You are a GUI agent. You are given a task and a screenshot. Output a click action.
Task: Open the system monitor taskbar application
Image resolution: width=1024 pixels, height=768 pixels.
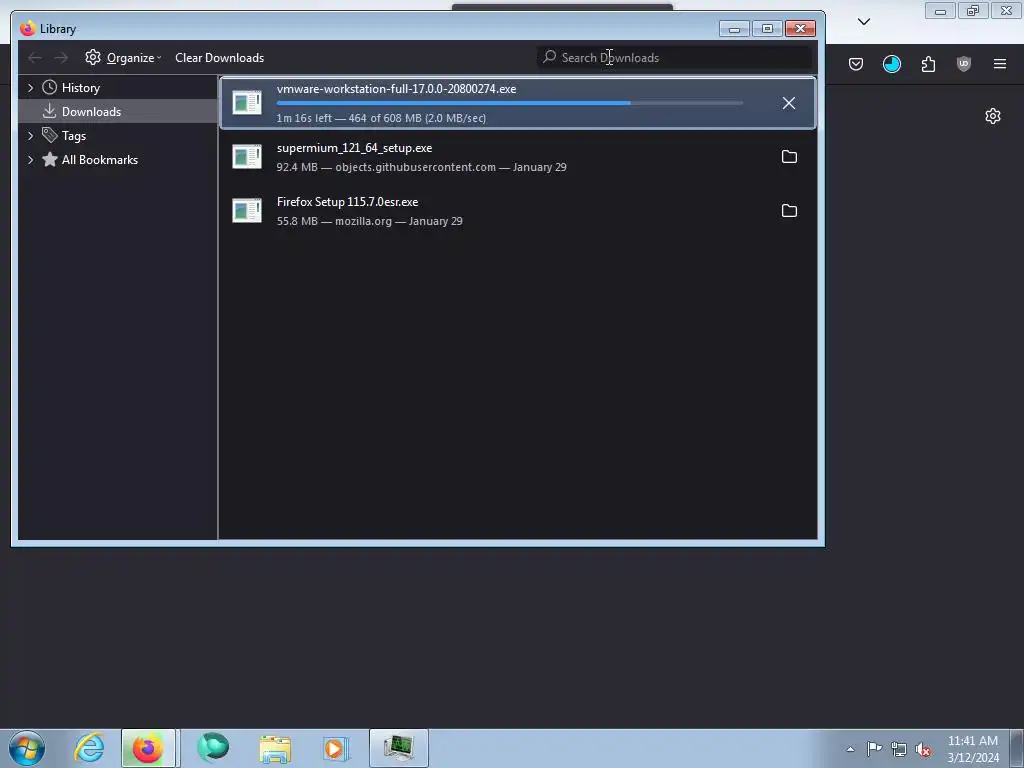point(398,748)
